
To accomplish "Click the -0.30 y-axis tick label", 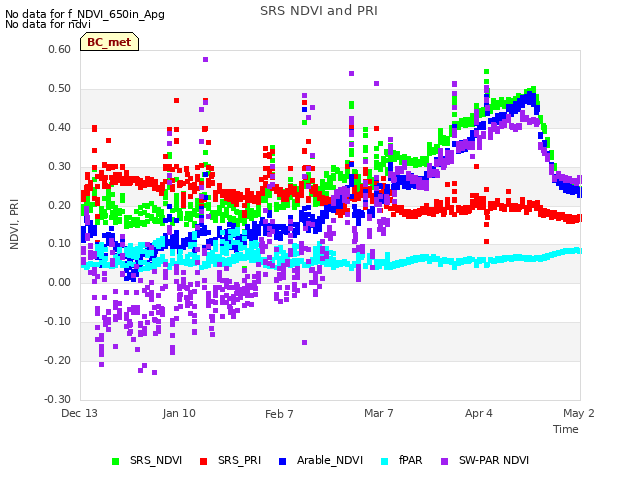I will click(58, 399).
